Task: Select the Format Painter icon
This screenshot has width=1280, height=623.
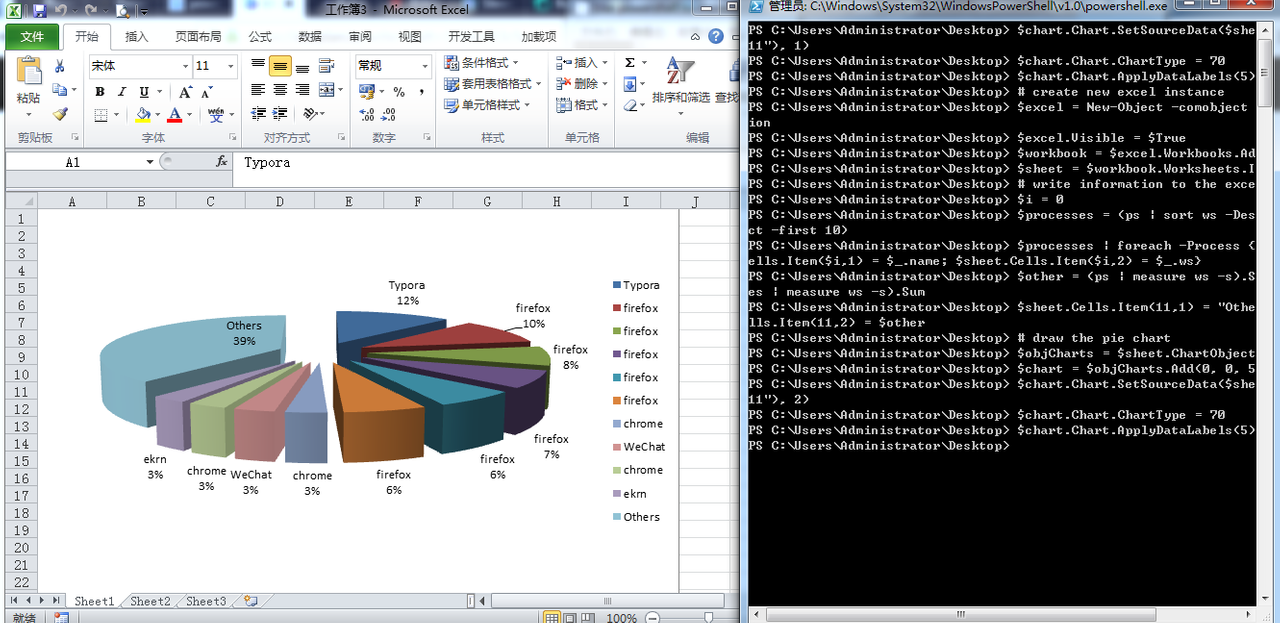Action: (62, 115)
